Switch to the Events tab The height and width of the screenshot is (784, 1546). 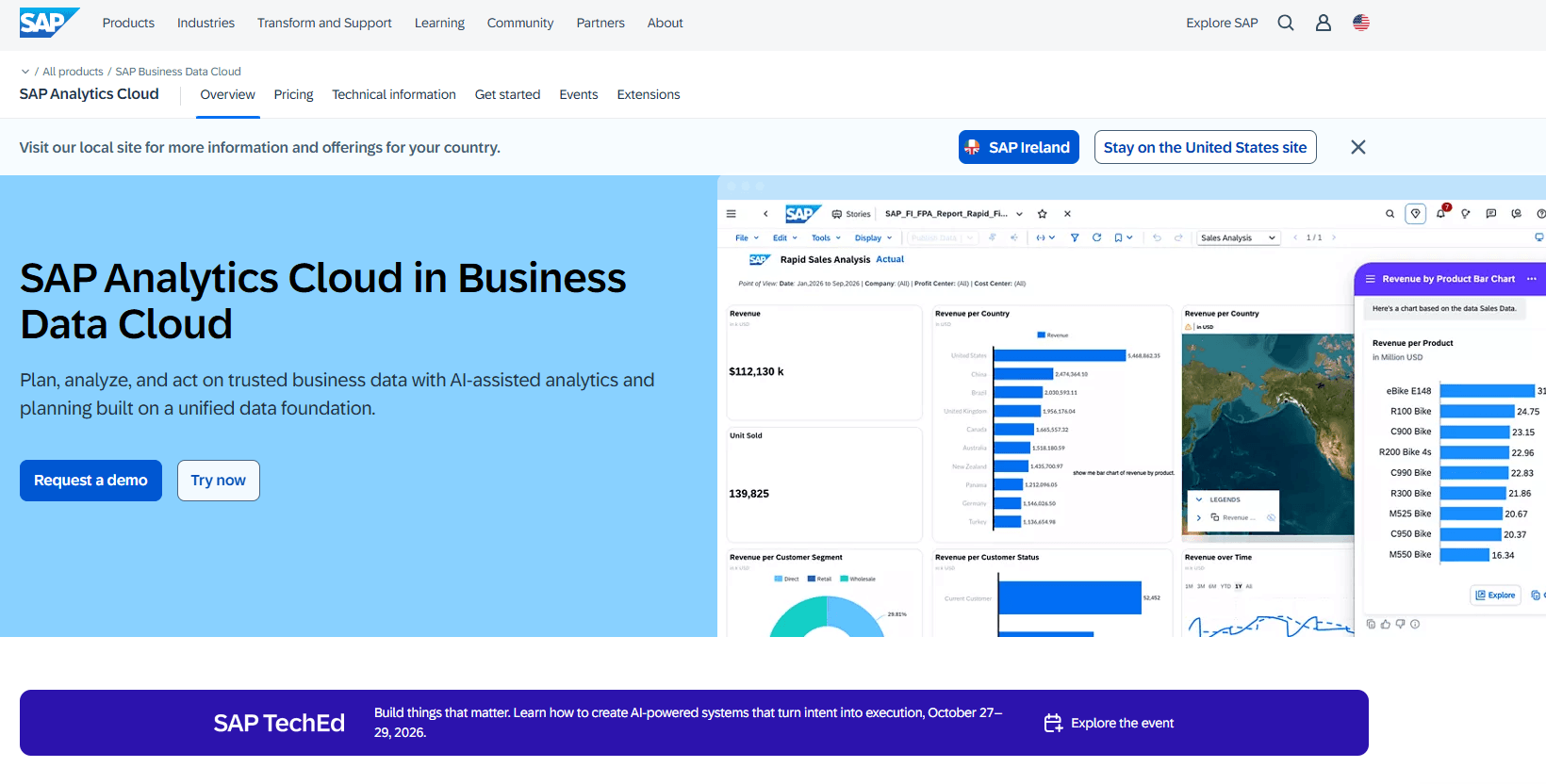click(579, 94)
